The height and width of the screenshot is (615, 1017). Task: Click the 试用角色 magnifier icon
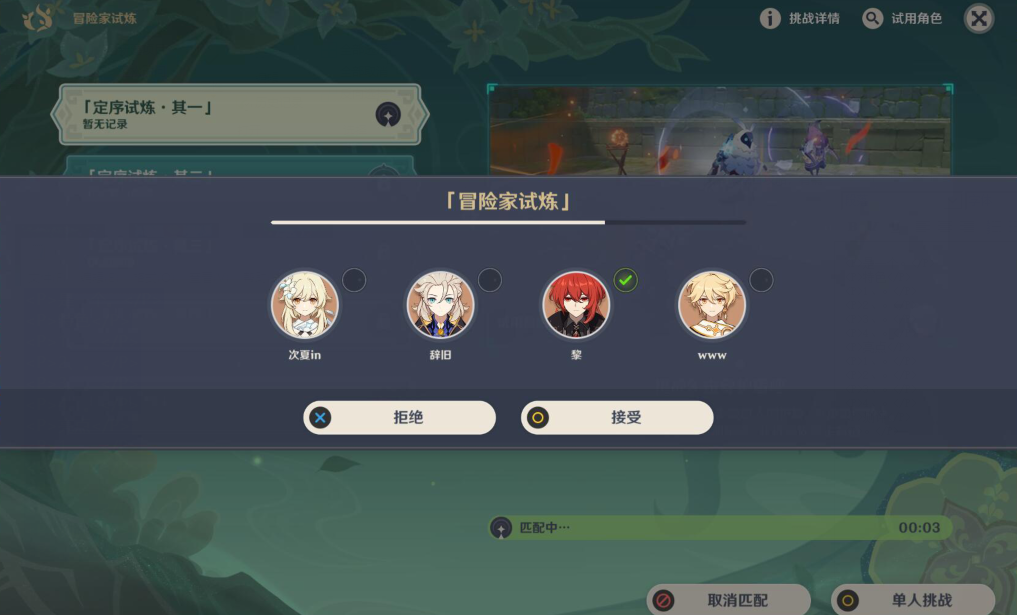[872, 18]
